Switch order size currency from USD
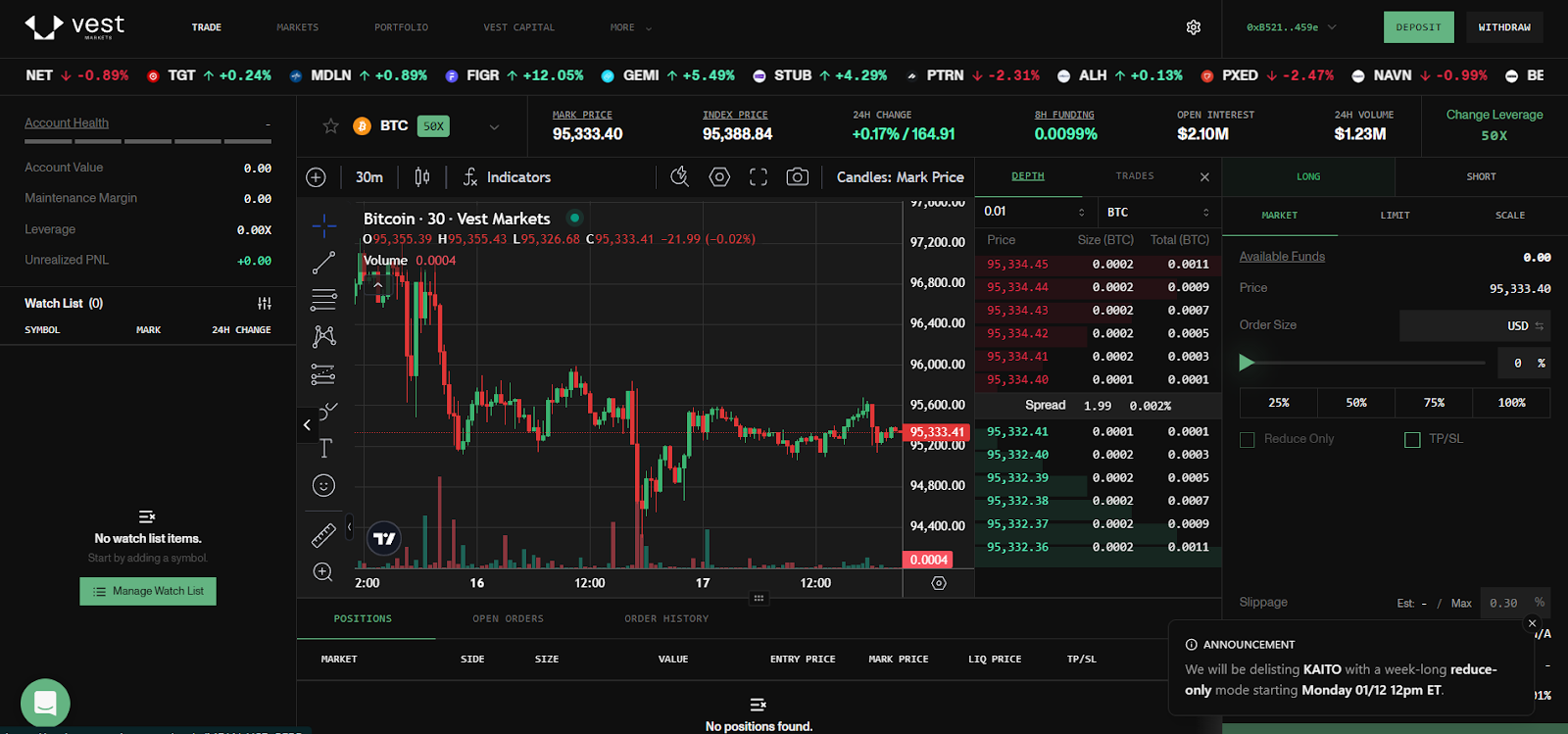 tap(1525, 325)
